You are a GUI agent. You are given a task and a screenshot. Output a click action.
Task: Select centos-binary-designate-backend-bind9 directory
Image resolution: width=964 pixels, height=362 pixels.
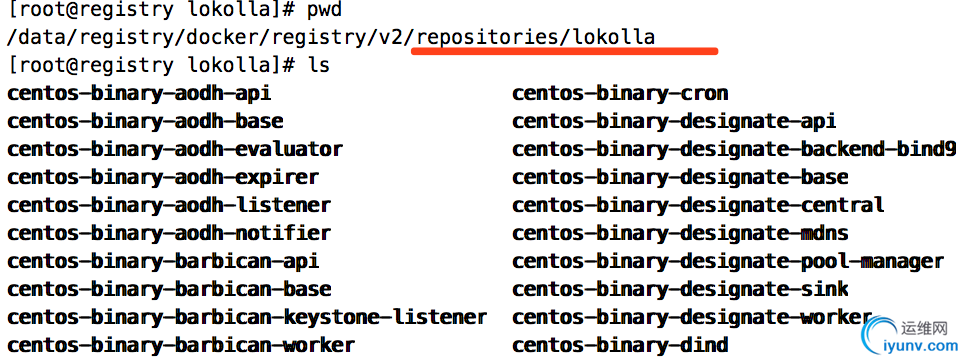pos(734,149)
